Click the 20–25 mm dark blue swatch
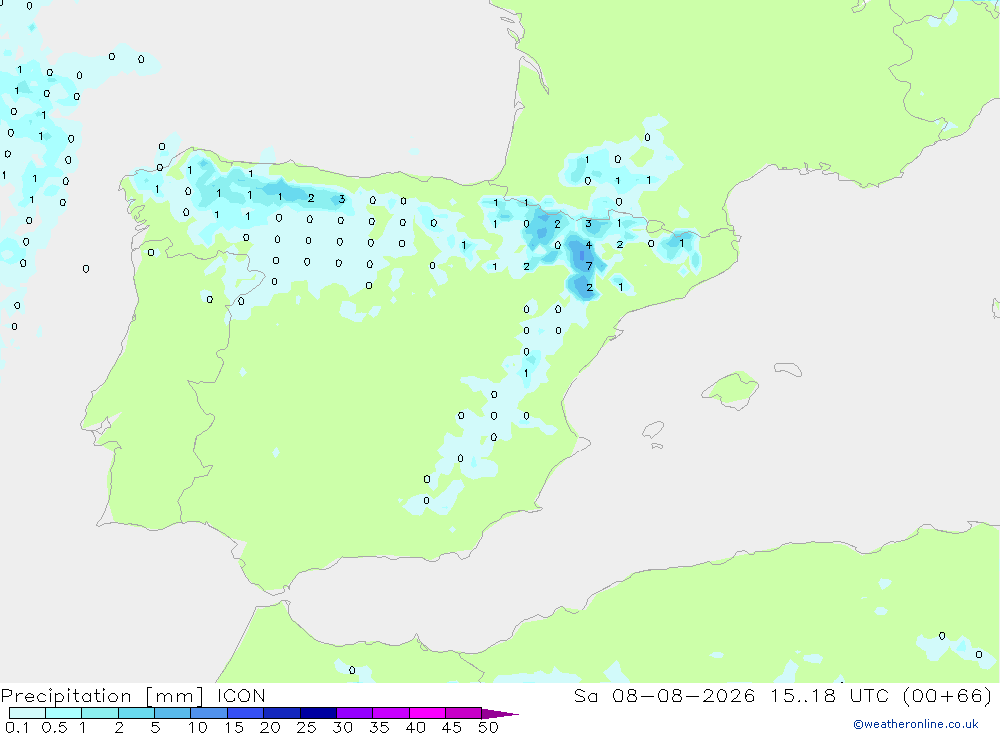1000x733 pixels. [x=282, y=713]
